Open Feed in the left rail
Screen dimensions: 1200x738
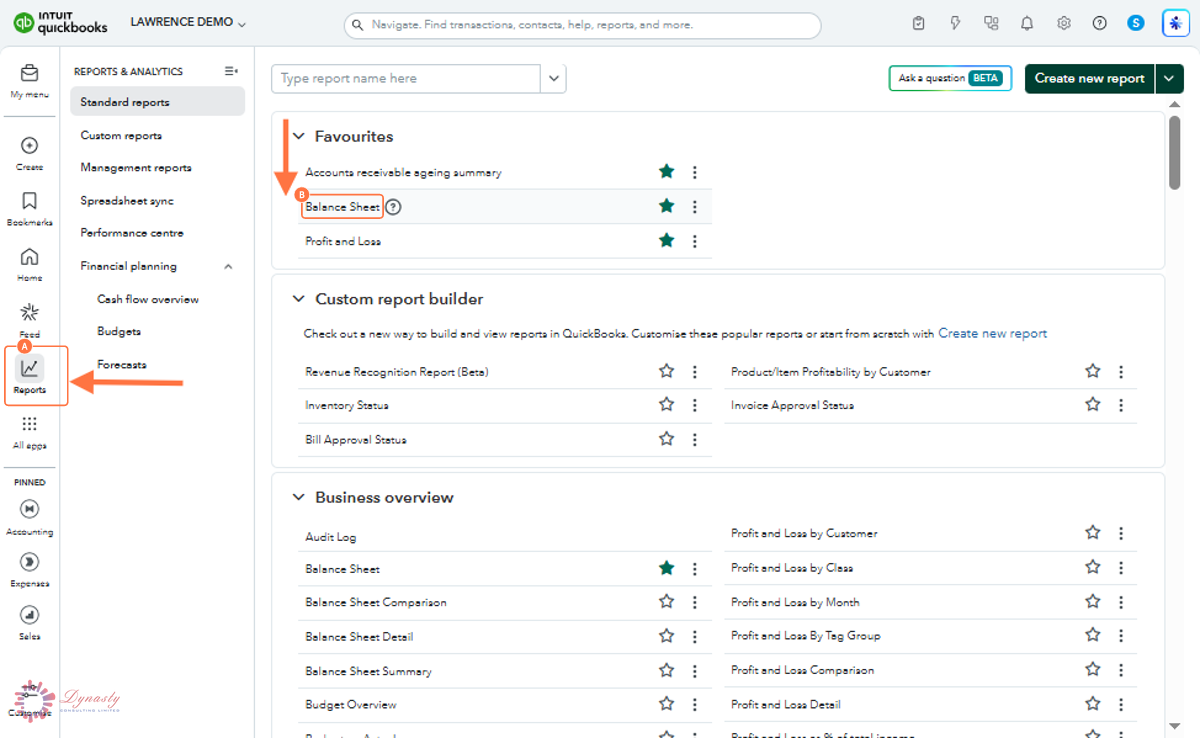click(29, 320)
